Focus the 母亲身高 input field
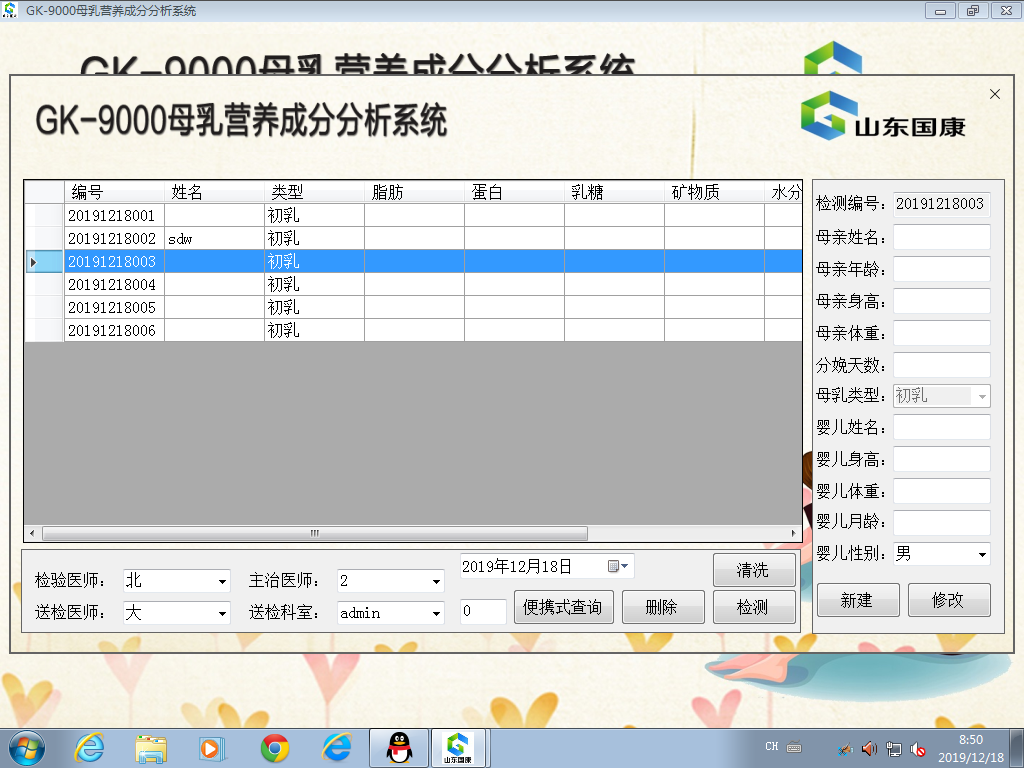 (x=942, y=301)
